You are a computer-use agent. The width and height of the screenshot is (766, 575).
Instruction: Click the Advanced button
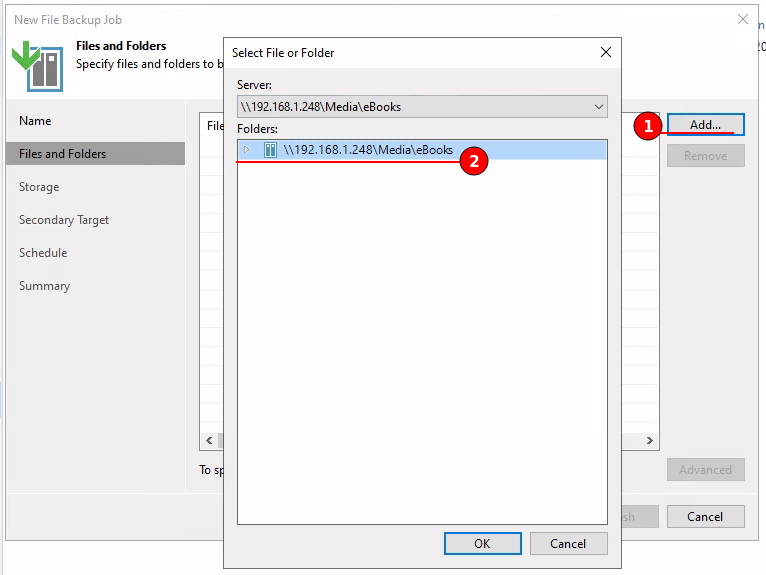(x=705, y=469)
